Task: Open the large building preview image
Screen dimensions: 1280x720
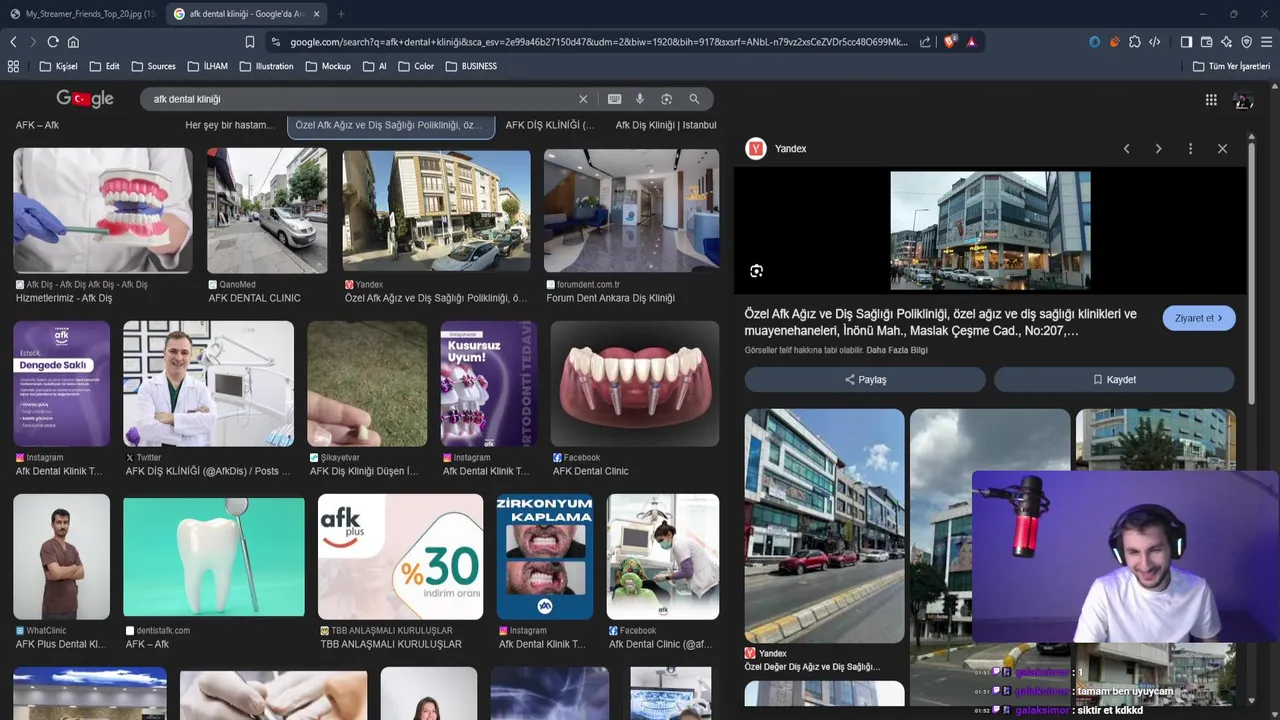Action: pos(990,230)
